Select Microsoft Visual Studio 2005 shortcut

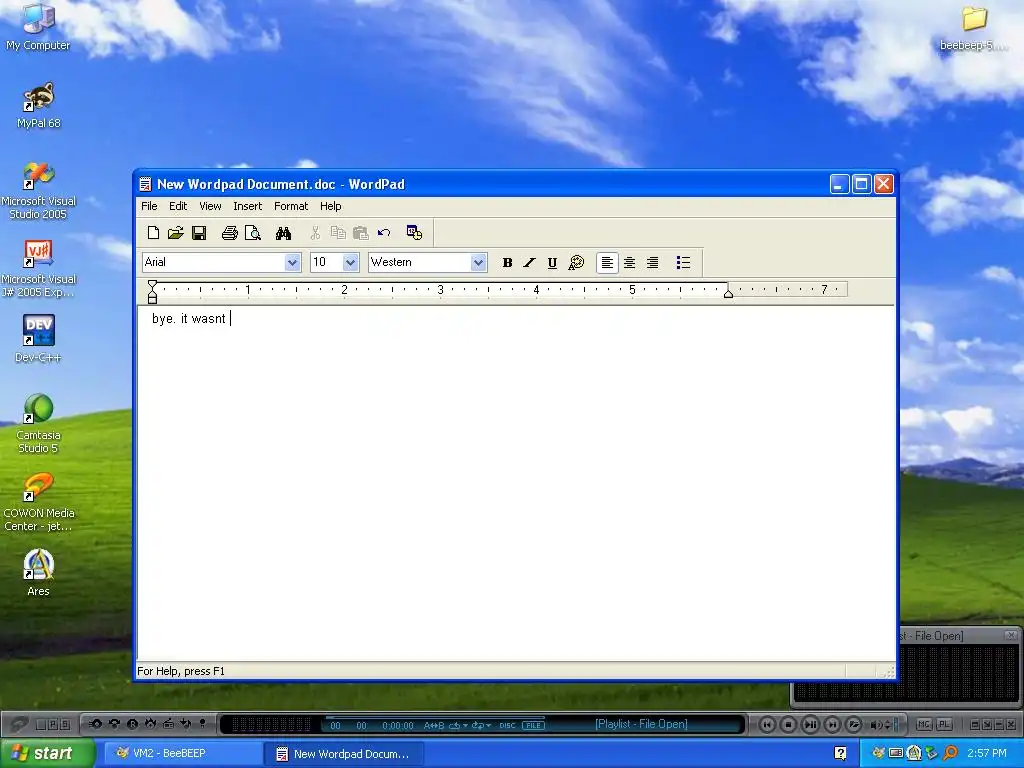click(38, 191)
